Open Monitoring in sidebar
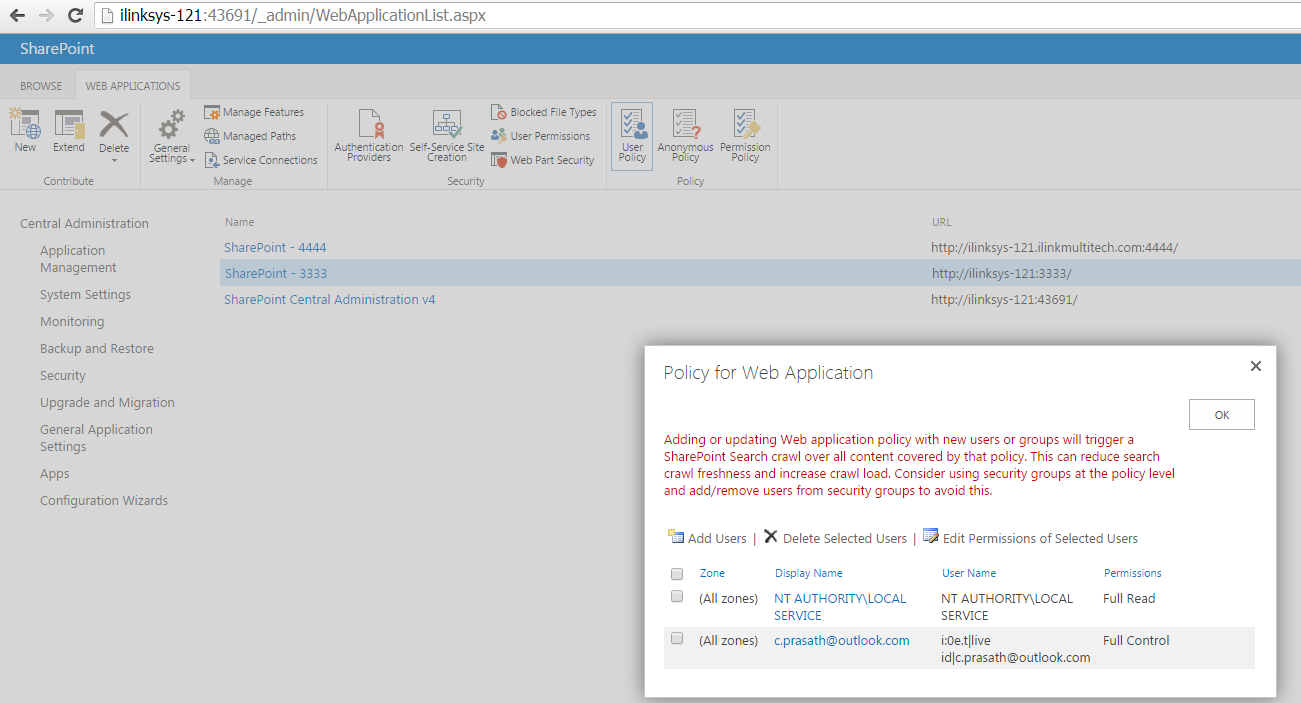The height and width of the screenshot is (703, 1301). [x=72, y=322]
